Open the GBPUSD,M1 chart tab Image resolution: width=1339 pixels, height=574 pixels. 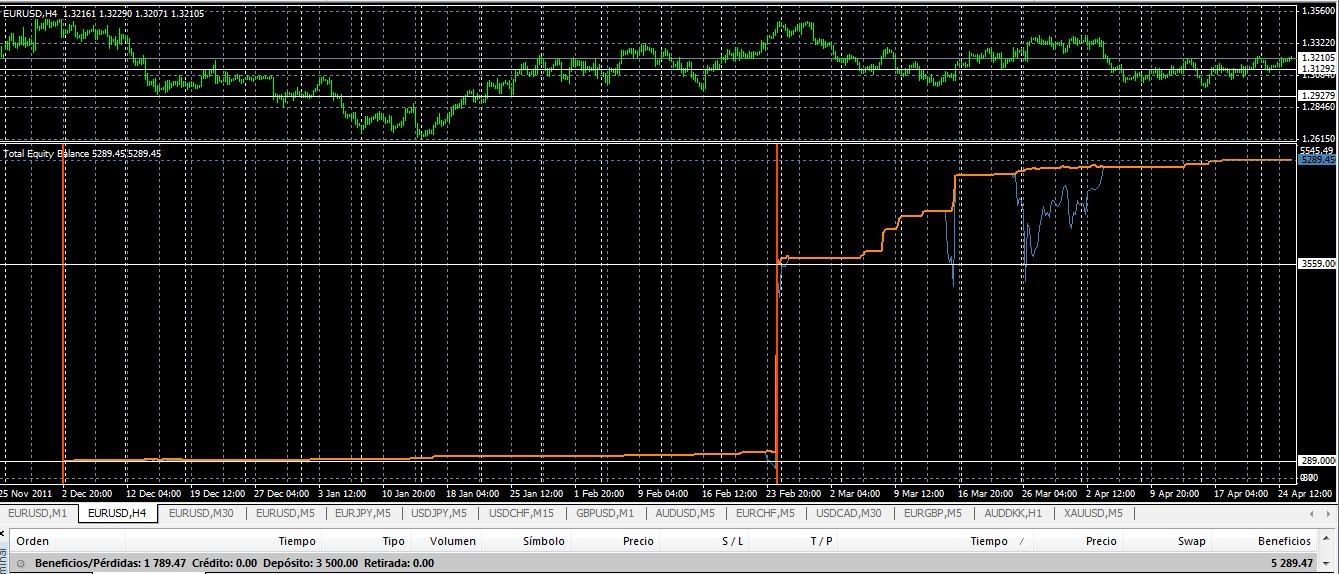[x=604, y=513]
